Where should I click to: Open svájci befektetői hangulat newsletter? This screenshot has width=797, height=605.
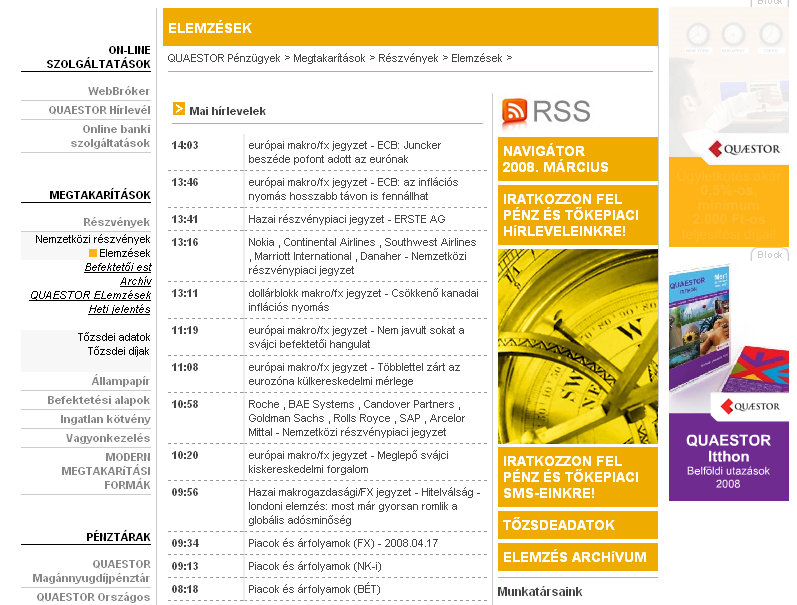point(356,337)
